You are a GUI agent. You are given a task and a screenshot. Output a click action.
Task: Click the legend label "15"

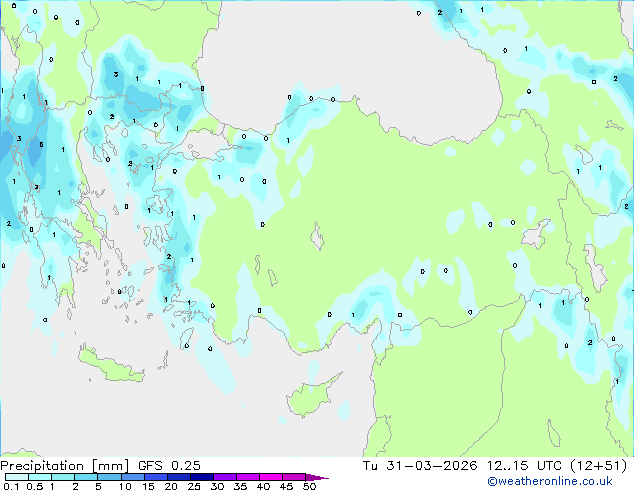tap(148, 486)
